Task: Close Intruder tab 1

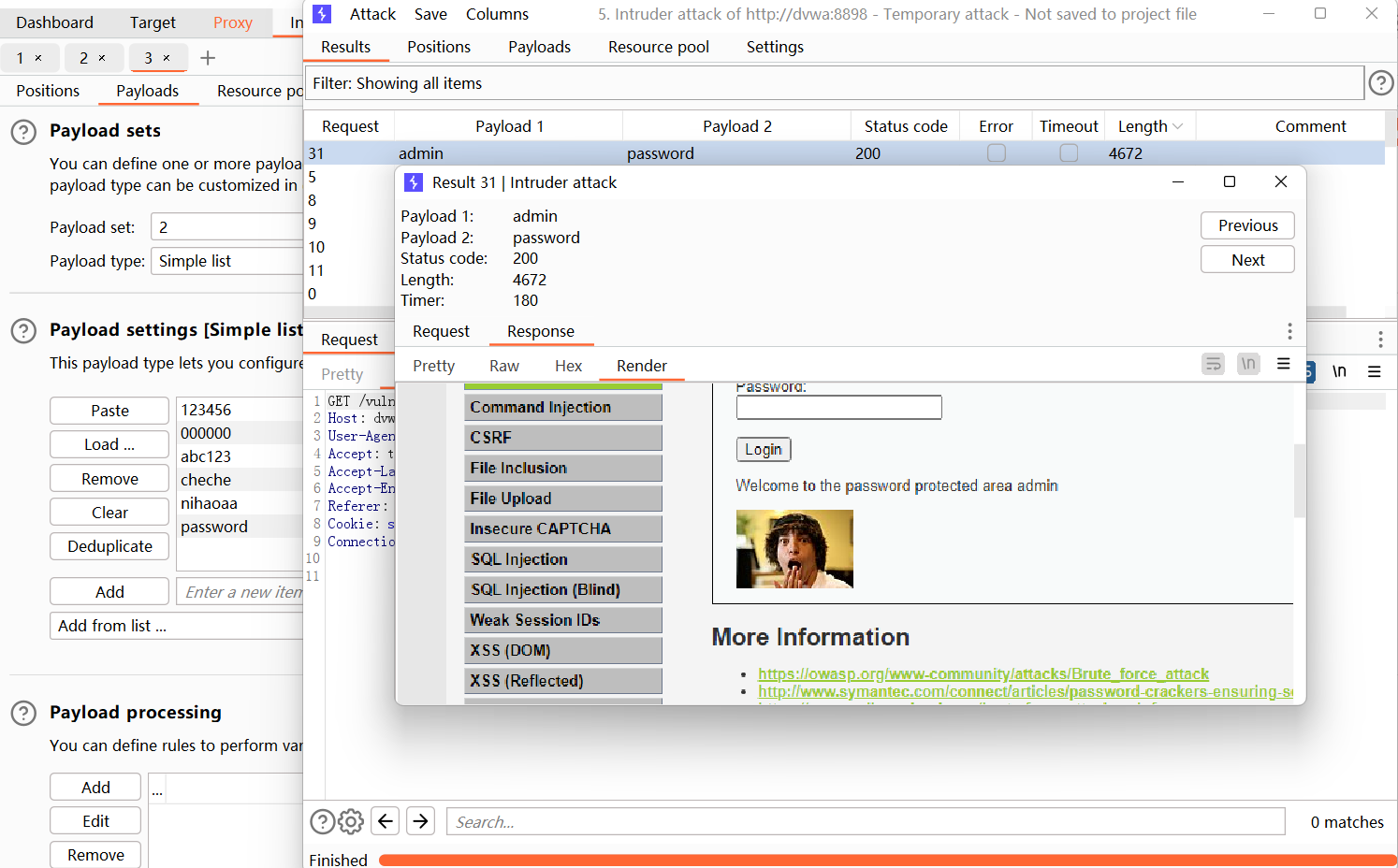Action: [38, 58]
